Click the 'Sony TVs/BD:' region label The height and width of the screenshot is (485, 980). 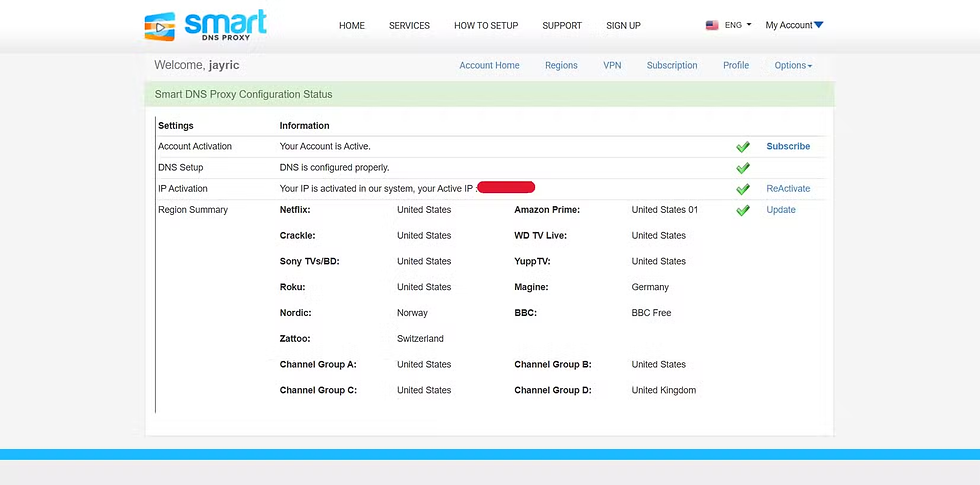(x=309, y=261)
